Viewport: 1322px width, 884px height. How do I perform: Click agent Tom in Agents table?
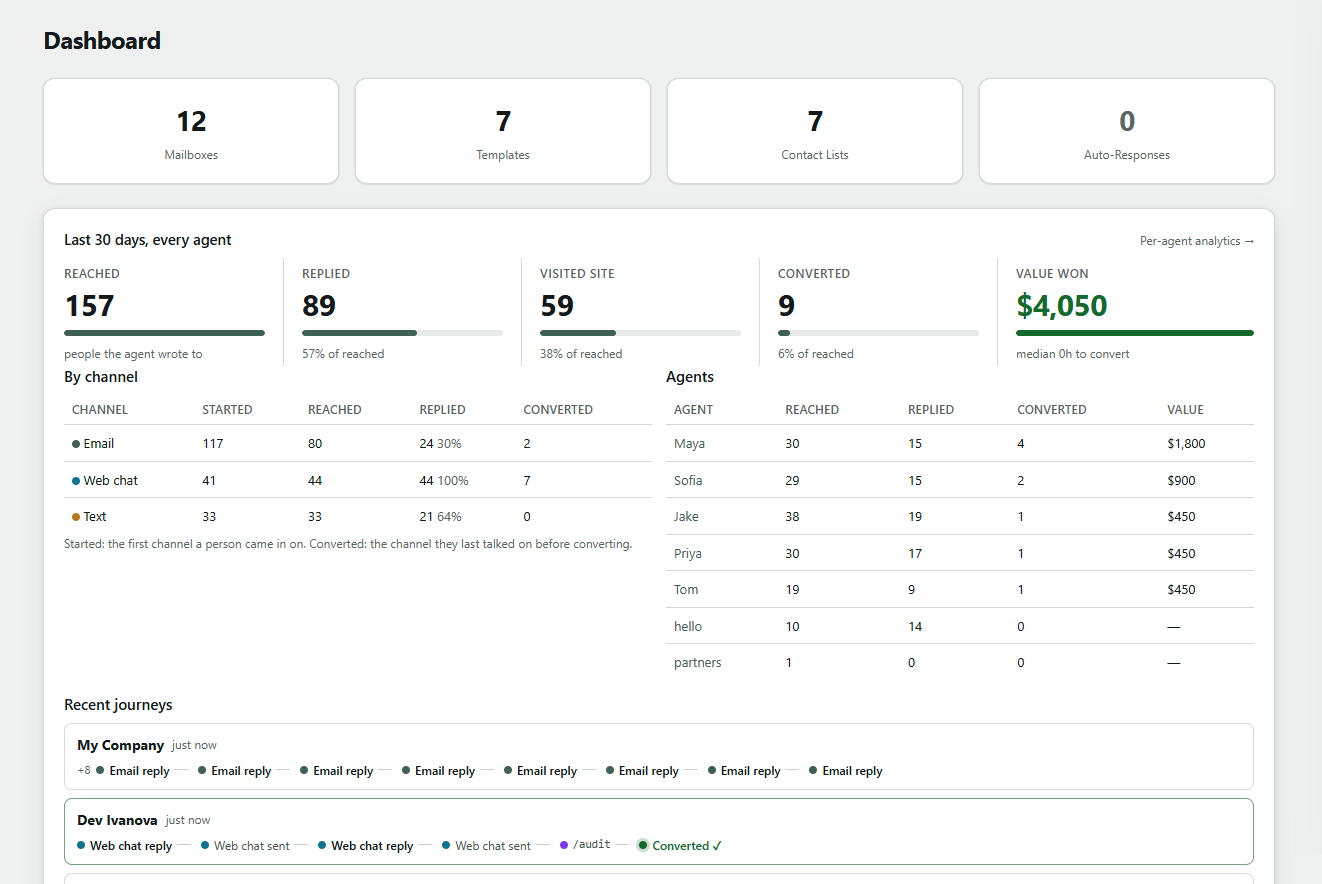pos(686,589)
